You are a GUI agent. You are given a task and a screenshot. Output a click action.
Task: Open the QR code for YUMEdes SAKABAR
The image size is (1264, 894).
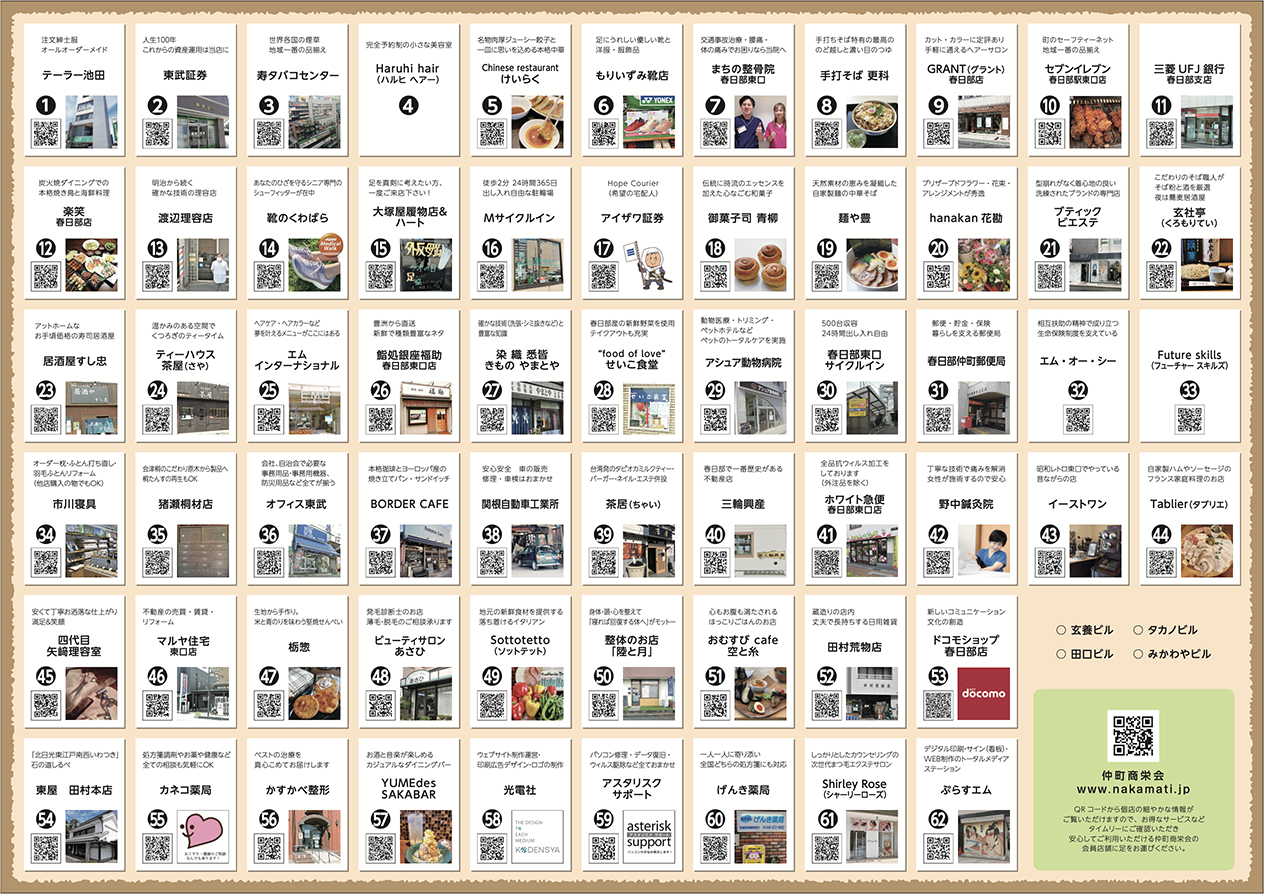[x=381, y=848]
